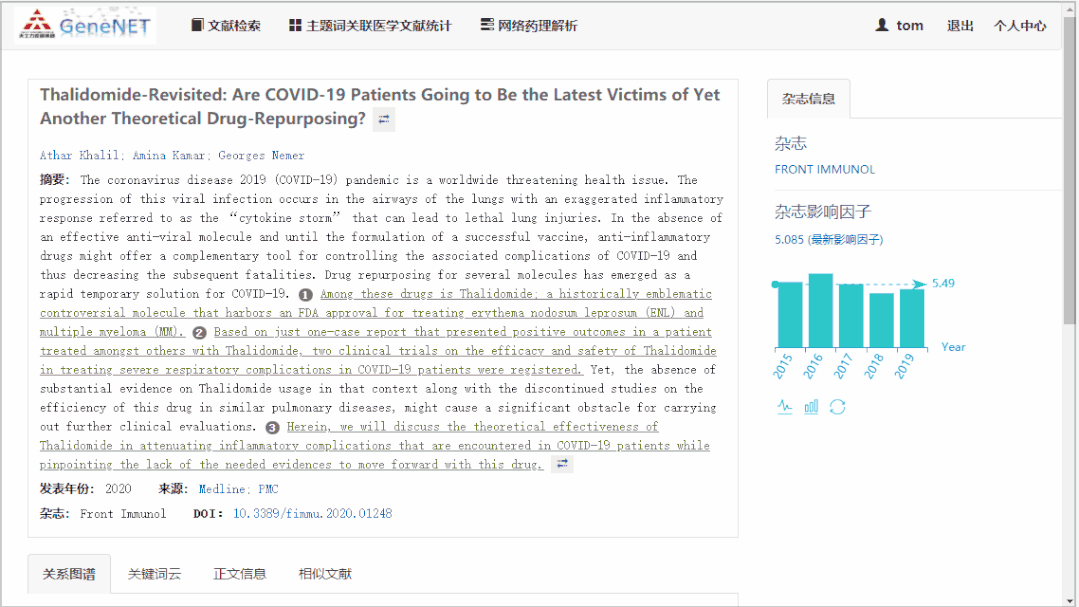Click the tom user account link
Image resolution: width=1079 pixels, height=607 pixels.
pyautogui.click(x=899, y=25)
